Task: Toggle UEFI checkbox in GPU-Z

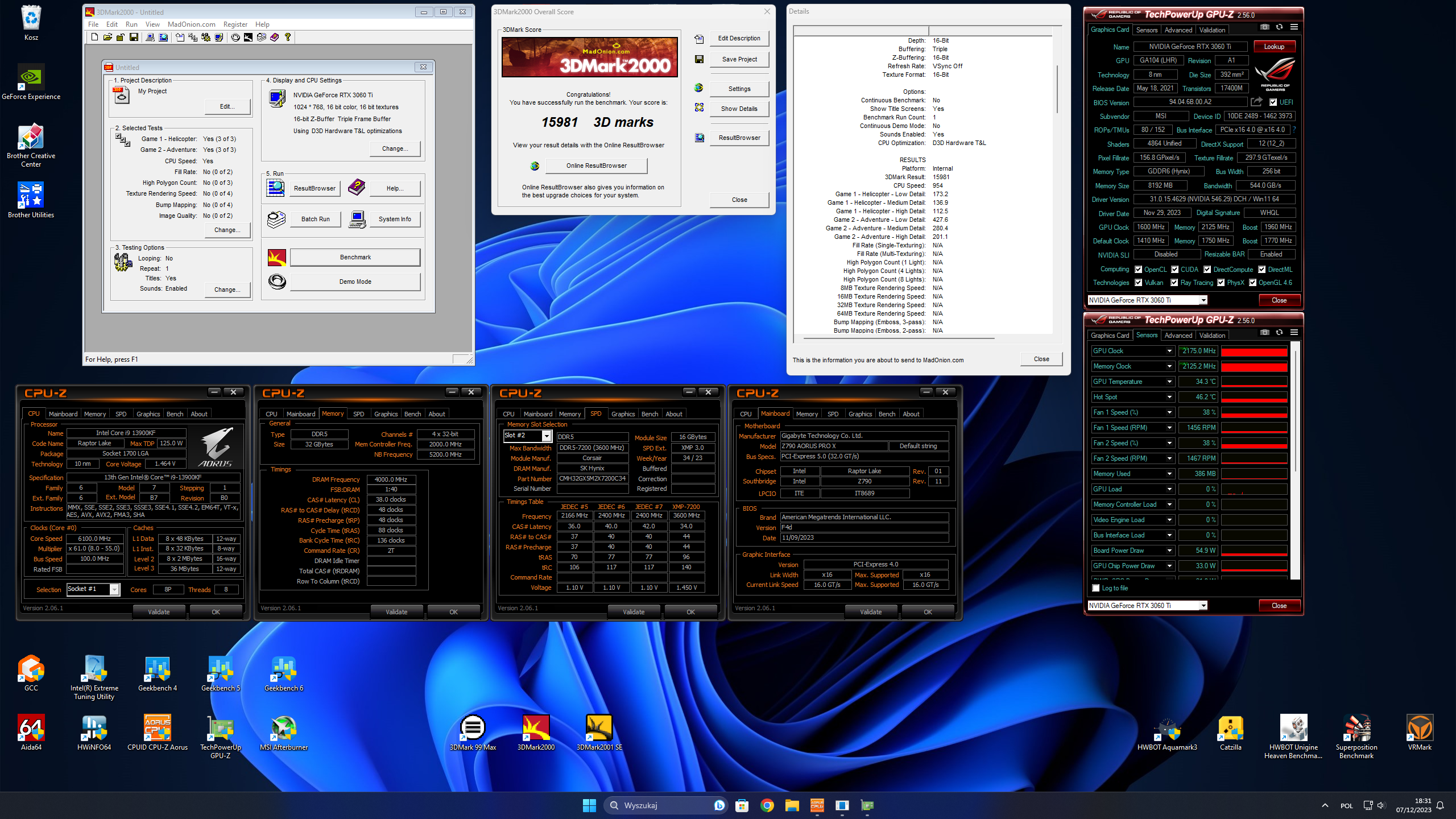Action: [x=1273, y=102]
